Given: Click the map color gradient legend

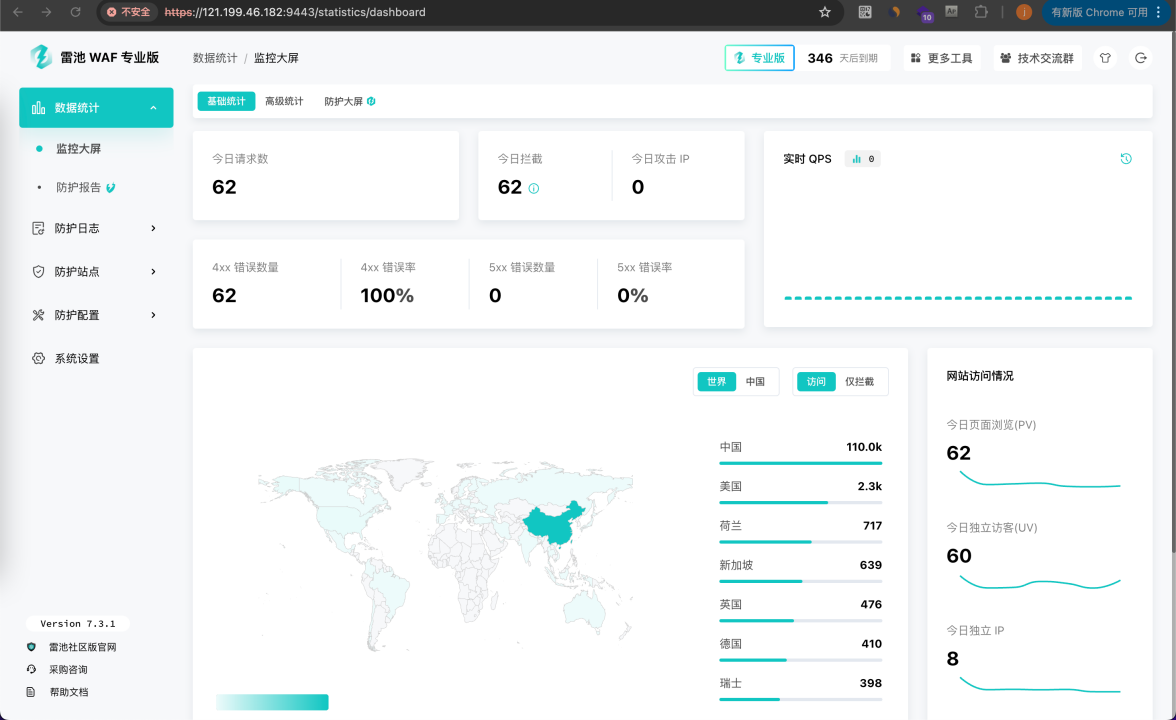Looking at the screenshot, I should coord(272,702).
